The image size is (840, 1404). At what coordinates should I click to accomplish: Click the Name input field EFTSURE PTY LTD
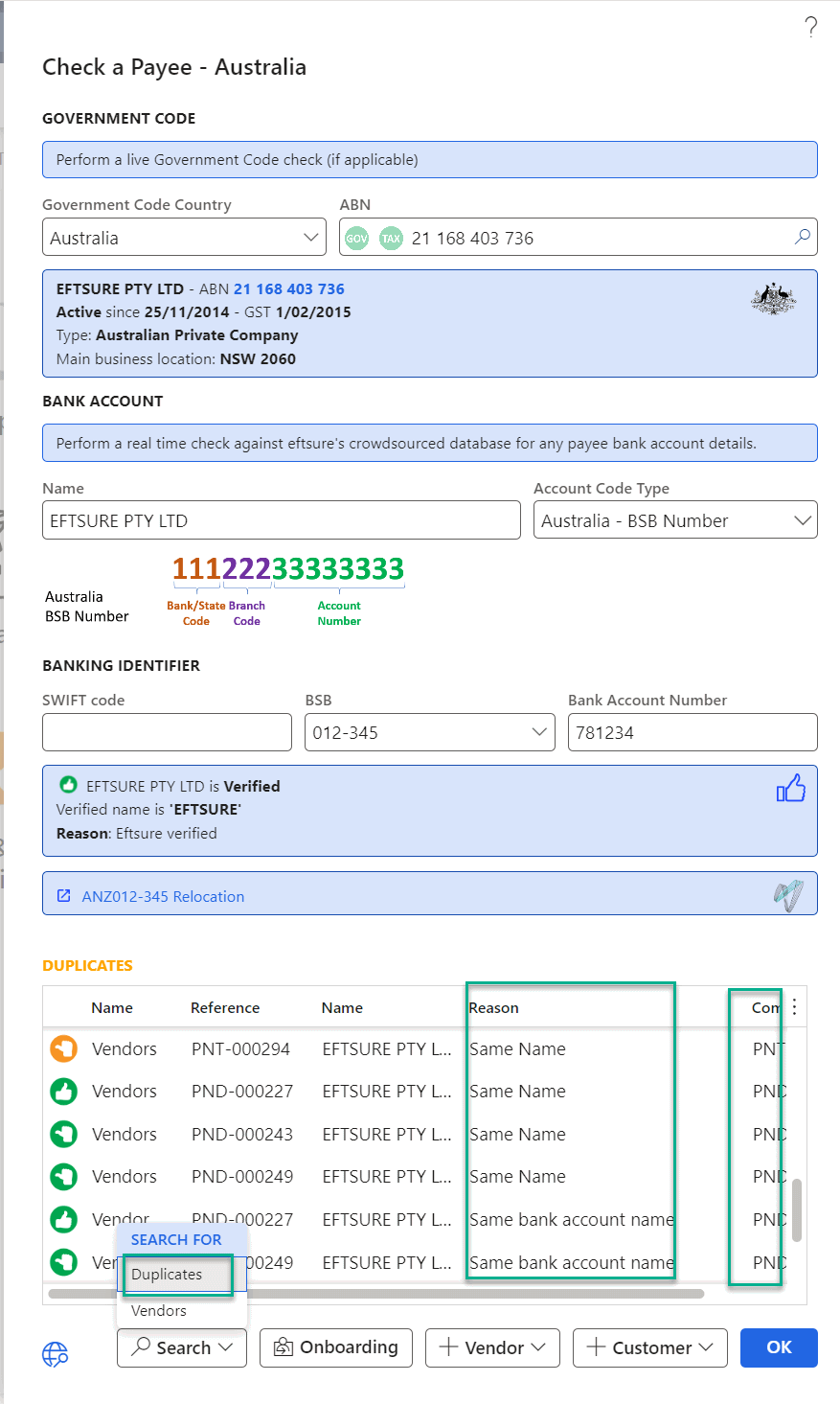[x=282, y=520]
